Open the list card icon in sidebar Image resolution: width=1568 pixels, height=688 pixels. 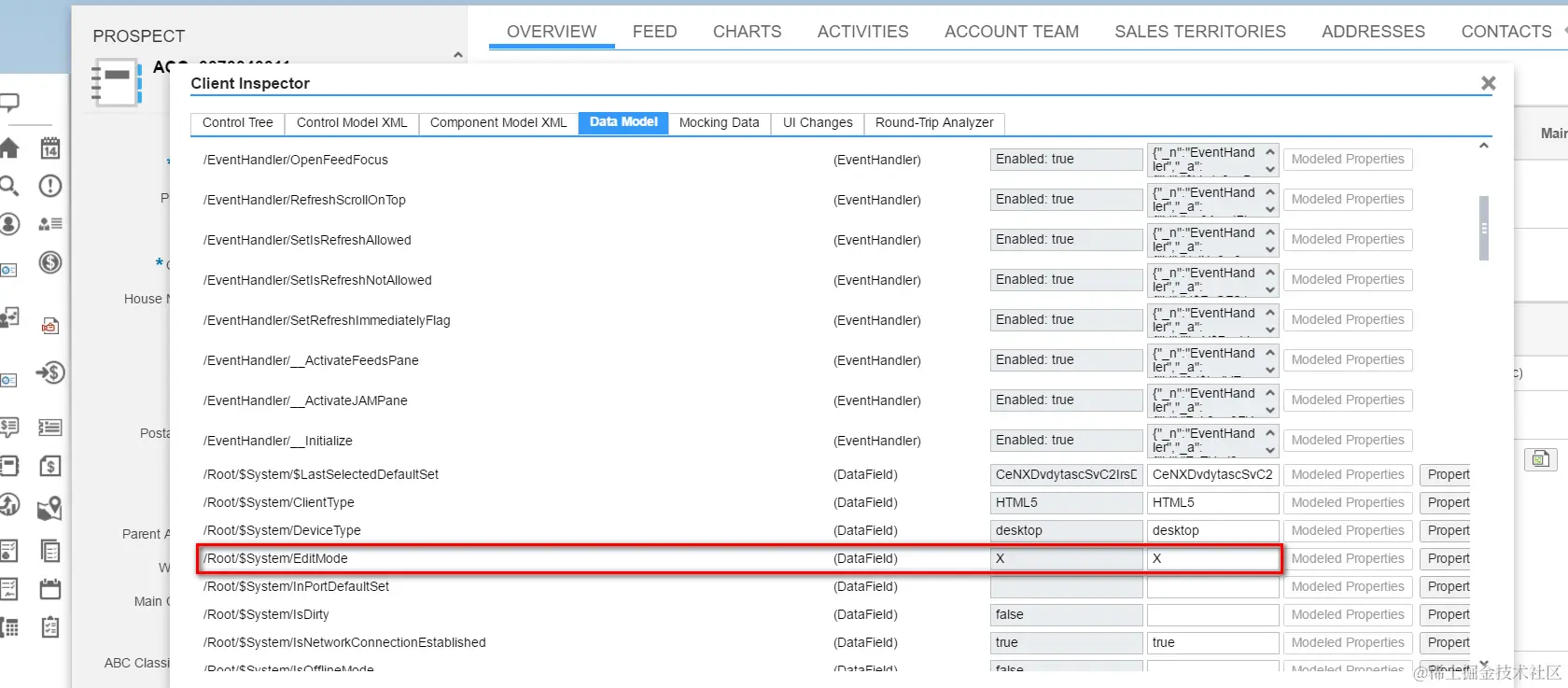pos(50,428)
